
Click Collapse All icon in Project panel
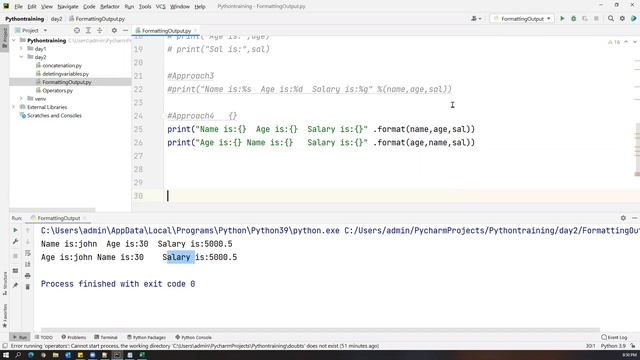[x=100, y=30]
